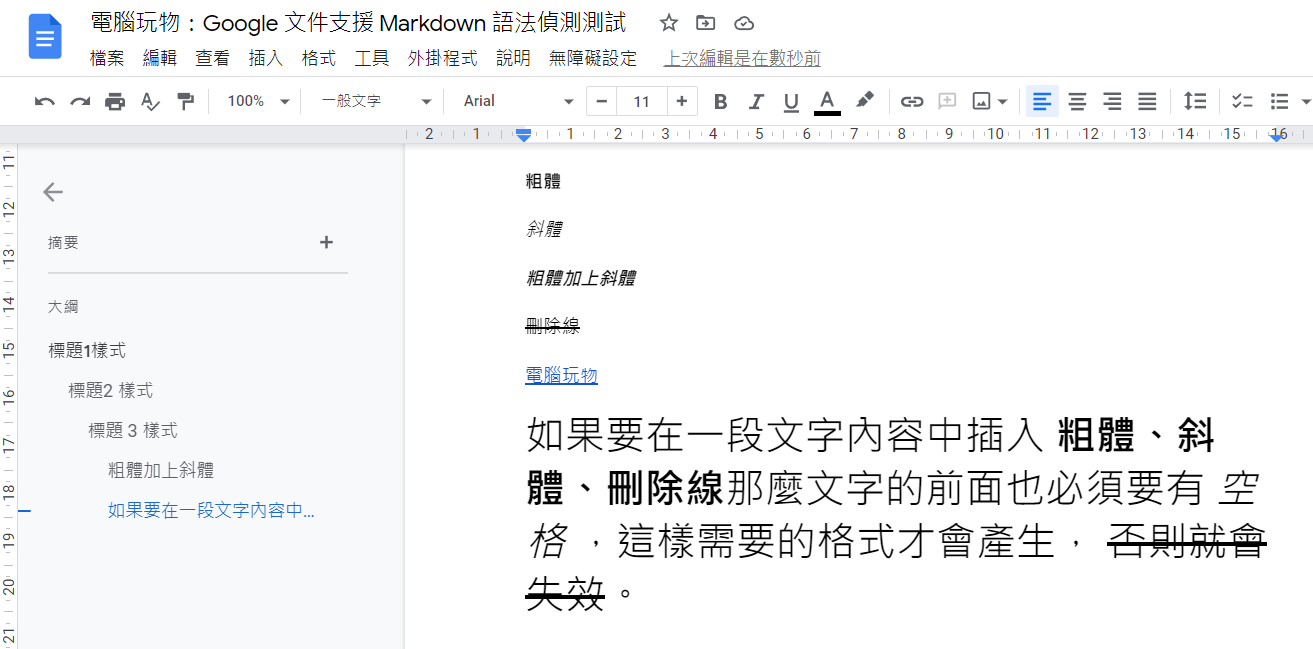This screenshot has height=649, width=1313.
Task: Click the italic 斜體 line in the document
Action: (543, 229)
